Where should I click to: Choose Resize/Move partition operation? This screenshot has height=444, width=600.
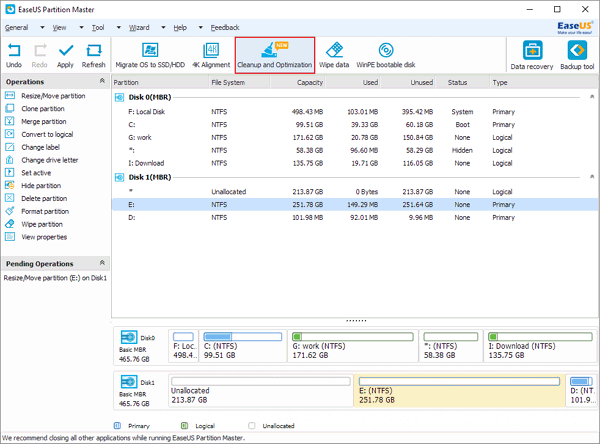(45, 96)
